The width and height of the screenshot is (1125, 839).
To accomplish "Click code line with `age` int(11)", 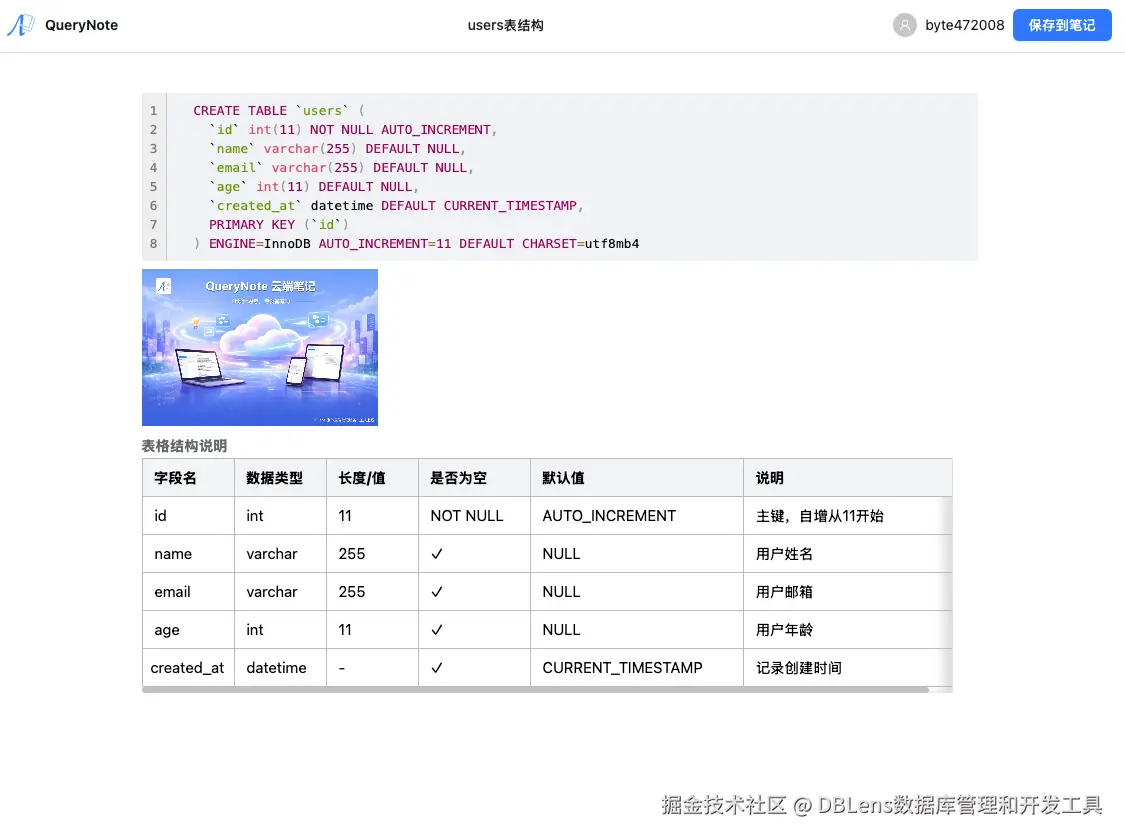I will tap(314, 187).
